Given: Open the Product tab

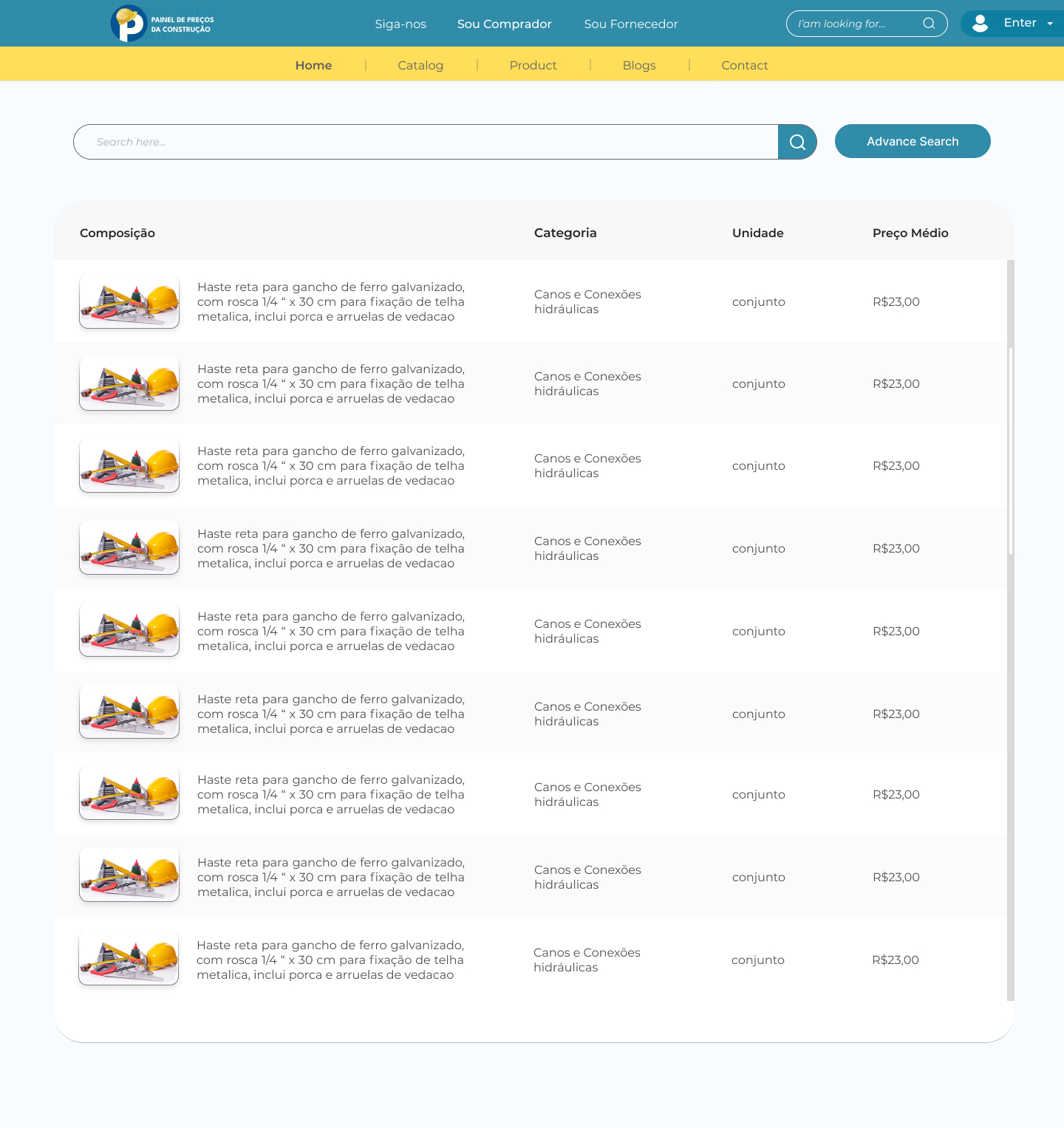Looking at the screenshot, I should [533, 65].
